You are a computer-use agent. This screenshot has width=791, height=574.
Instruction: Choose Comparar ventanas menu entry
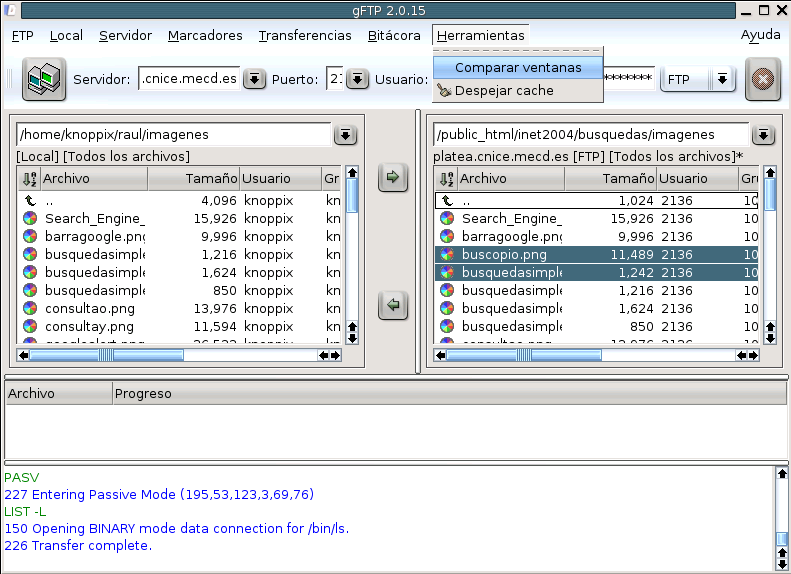pyautogui.click(x=518, y=68)
